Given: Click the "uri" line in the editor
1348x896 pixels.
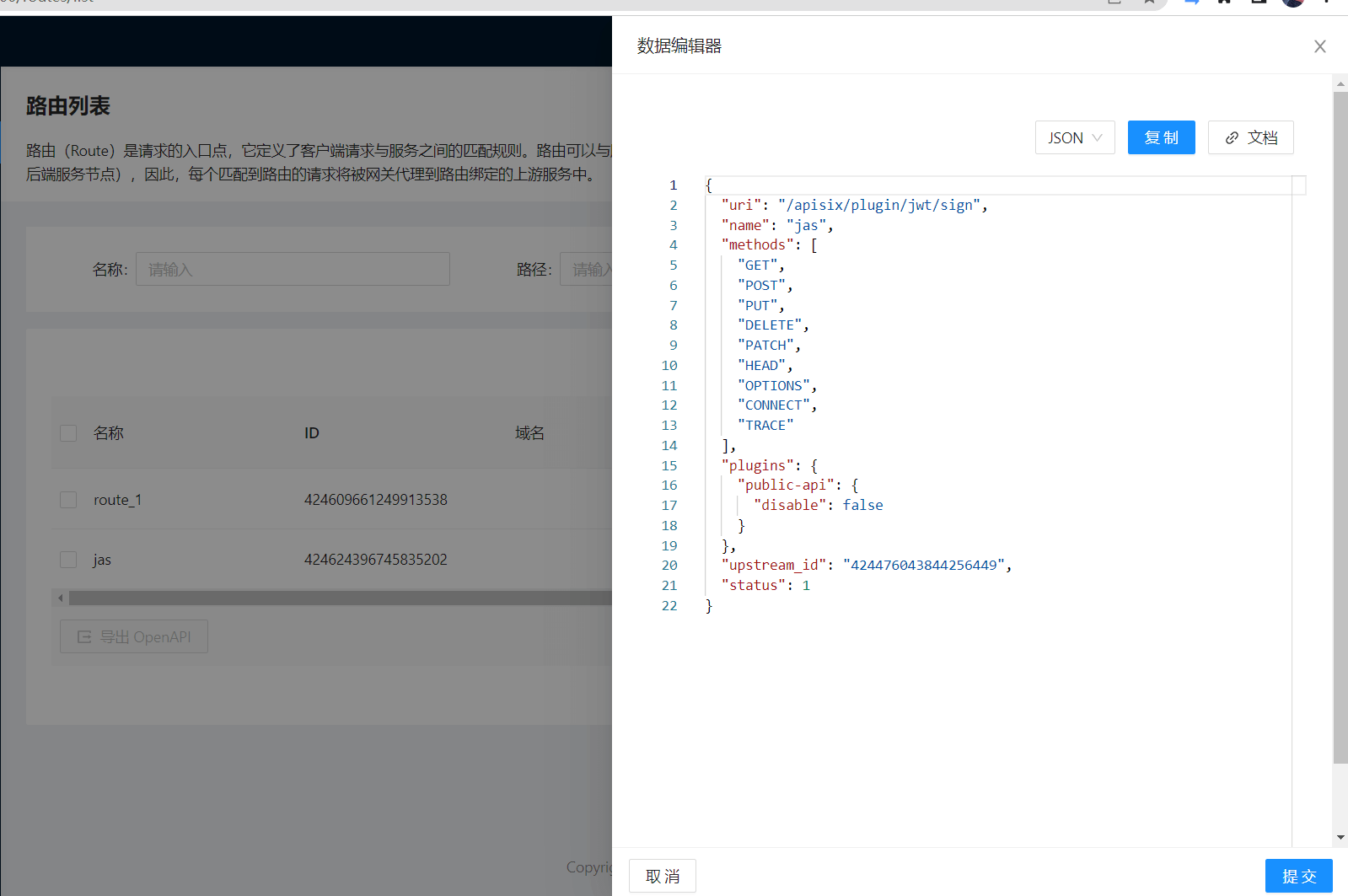Looking at the screenshot, I should pyautogui.click(x=854, y=205).
